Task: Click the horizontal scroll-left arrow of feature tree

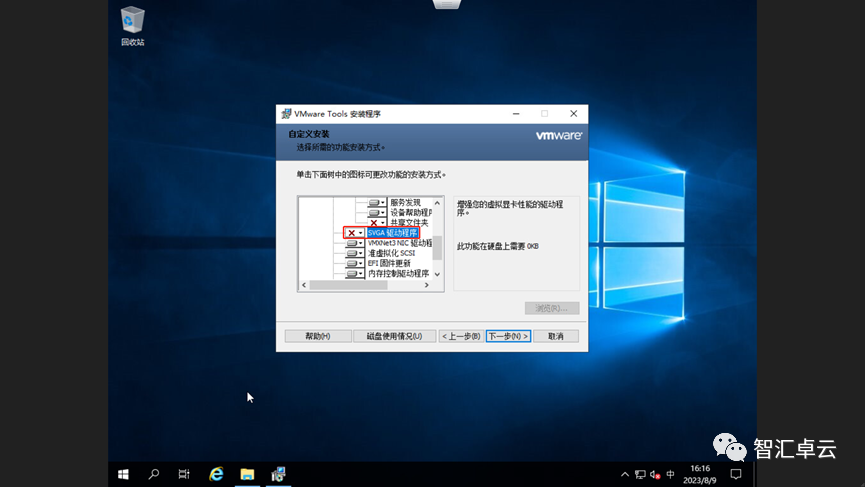Action: tap(304, 285)
